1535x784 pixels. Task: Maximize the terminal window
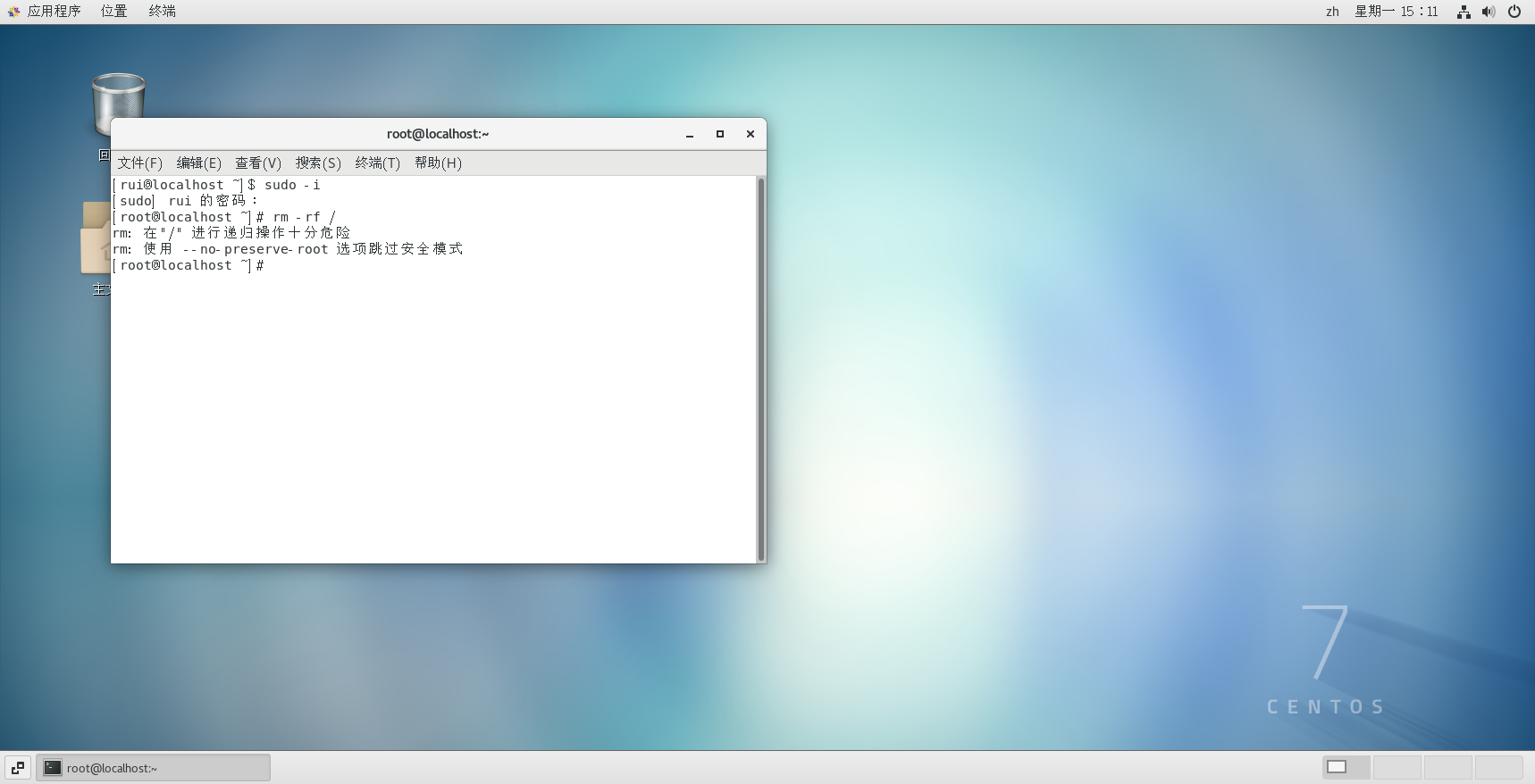720,134
